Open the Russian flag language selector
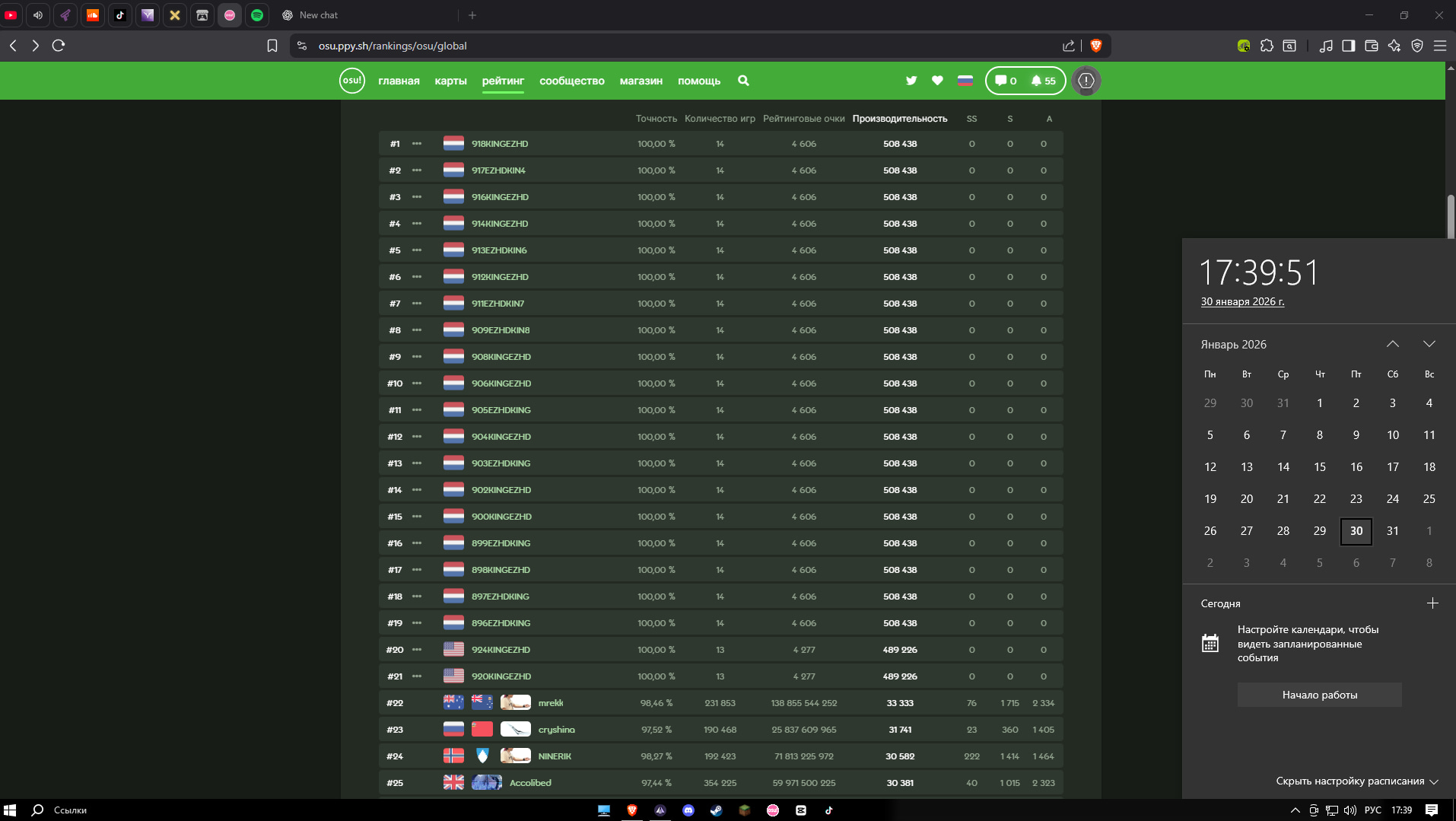The image size is (1456, 821). [x=965, y=81]
